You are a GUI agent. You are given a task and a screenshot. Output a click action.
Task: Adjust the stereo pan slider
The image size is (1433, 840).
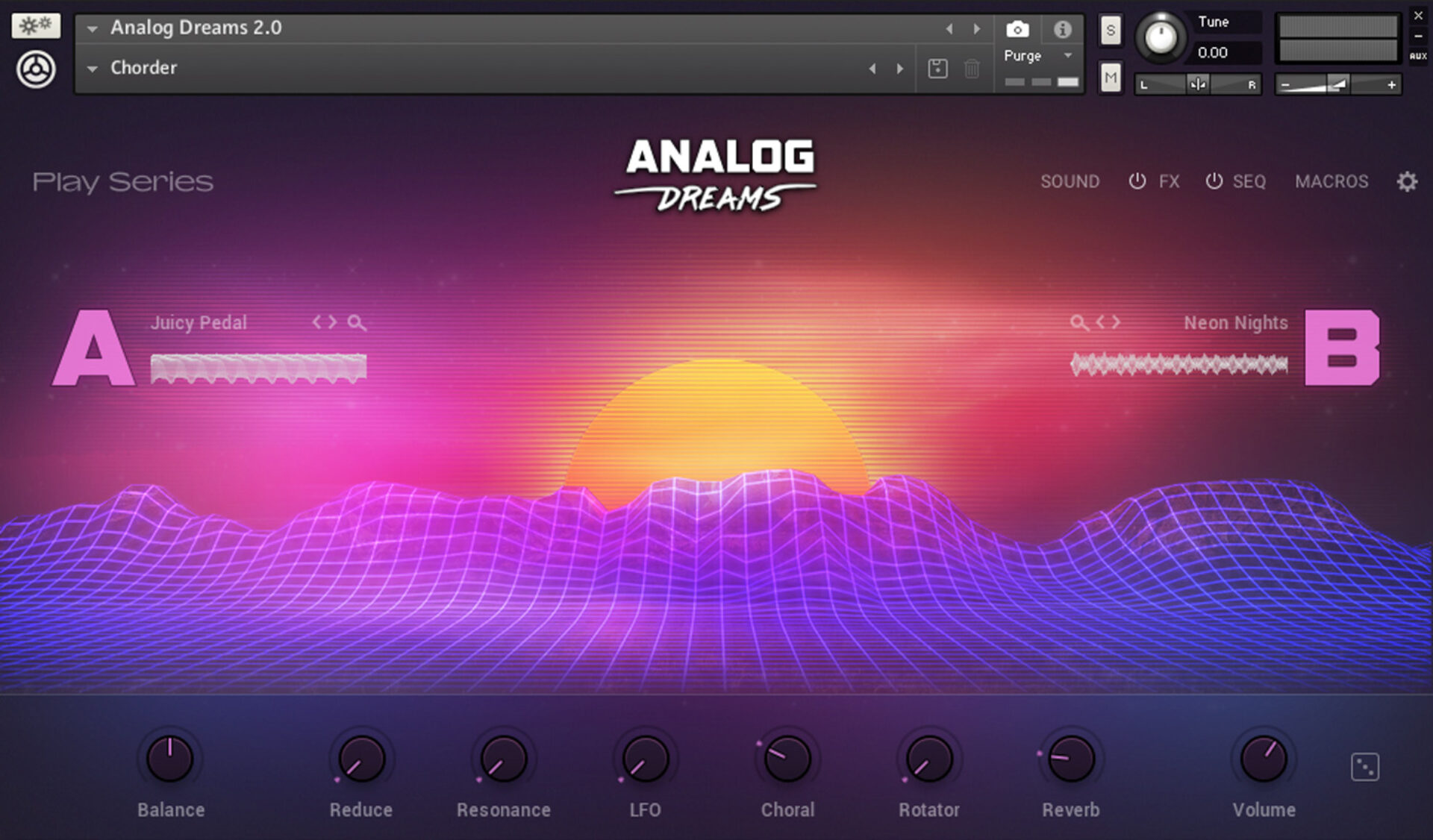pos(1198,84)
